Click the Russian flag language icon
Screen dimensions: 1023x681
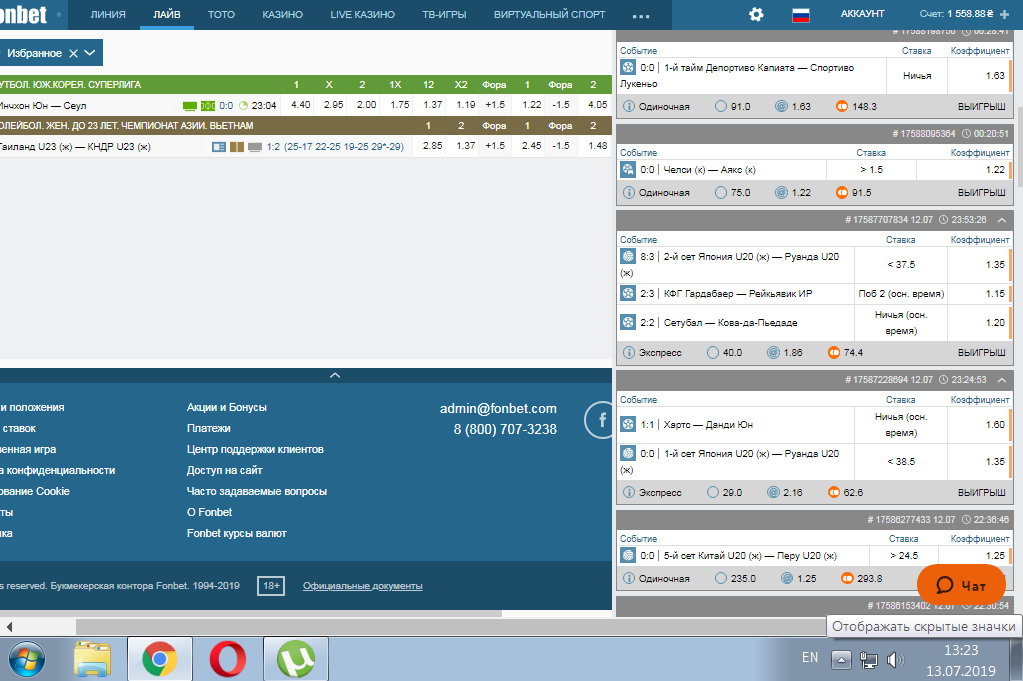(800, 14)
